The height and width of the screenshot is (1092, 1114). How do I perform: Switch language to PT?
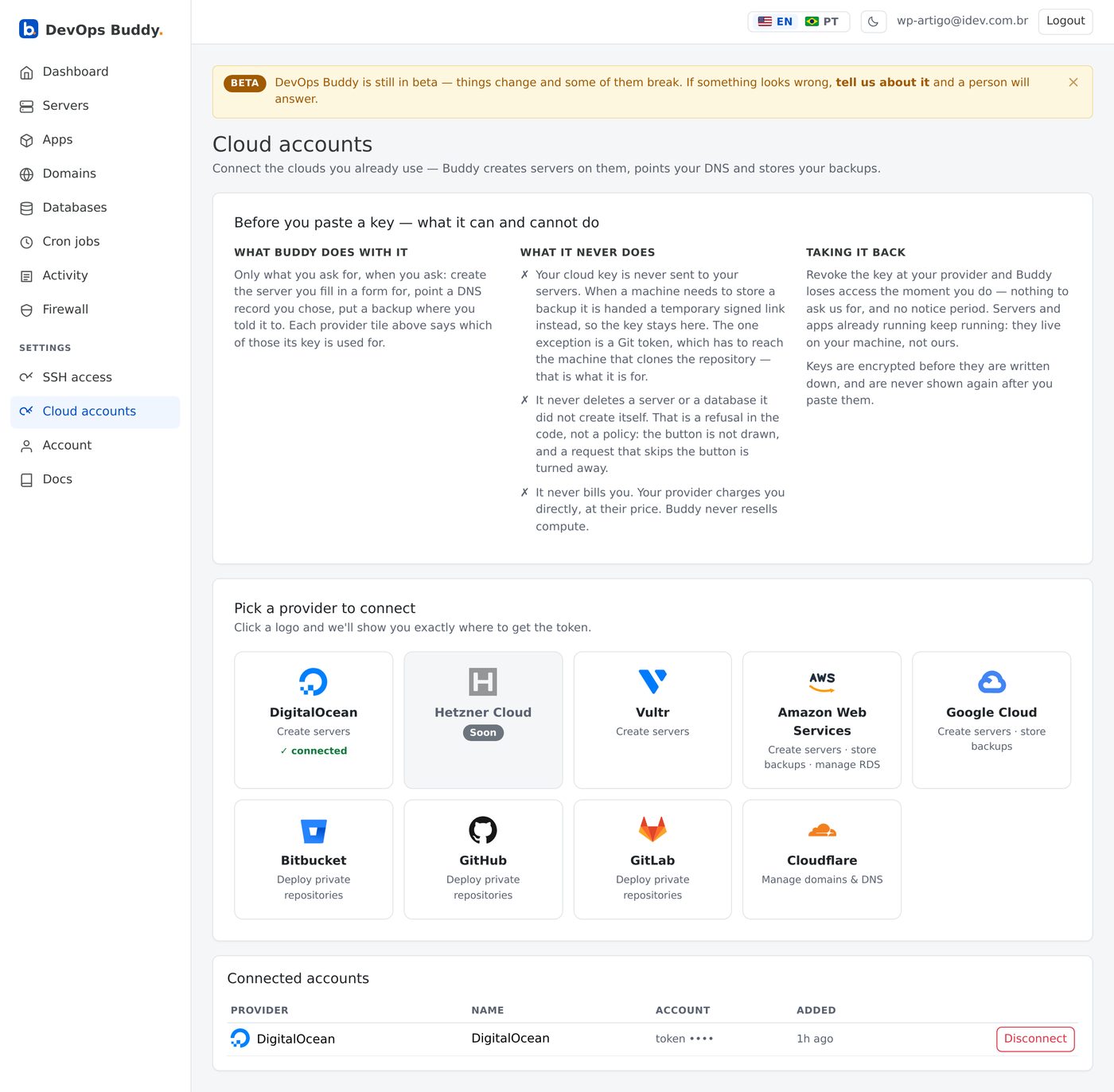coord(822,21)
